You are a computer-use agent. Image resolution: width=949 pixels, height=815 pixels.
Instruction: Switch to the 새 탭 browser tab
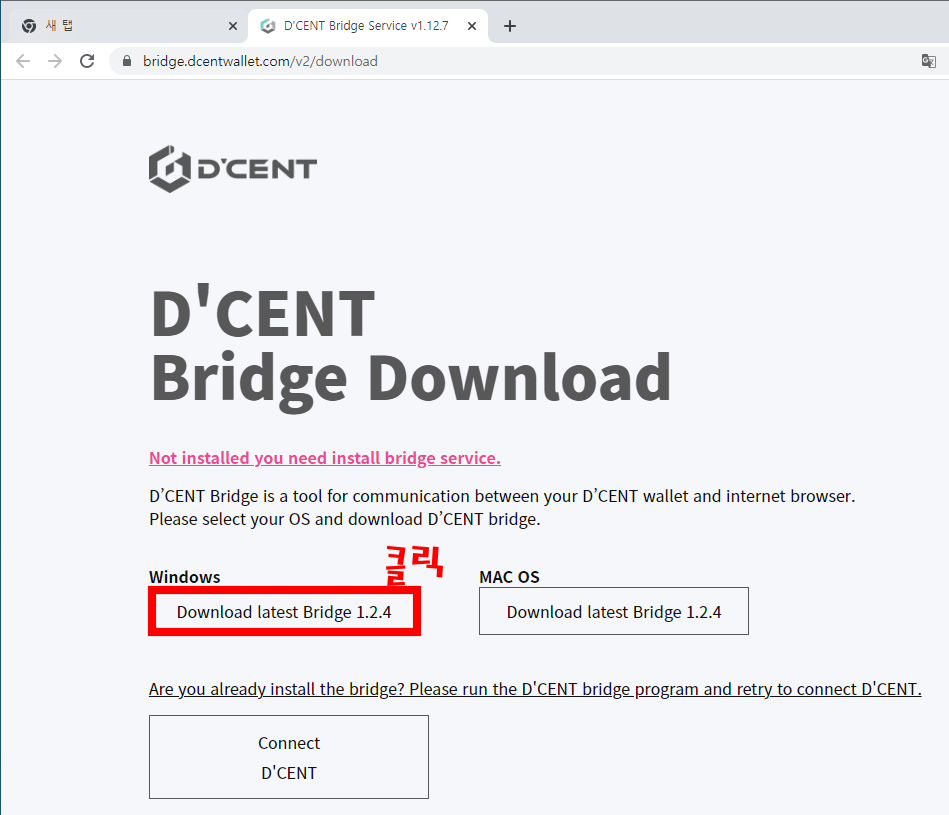[x=124, y=26]
